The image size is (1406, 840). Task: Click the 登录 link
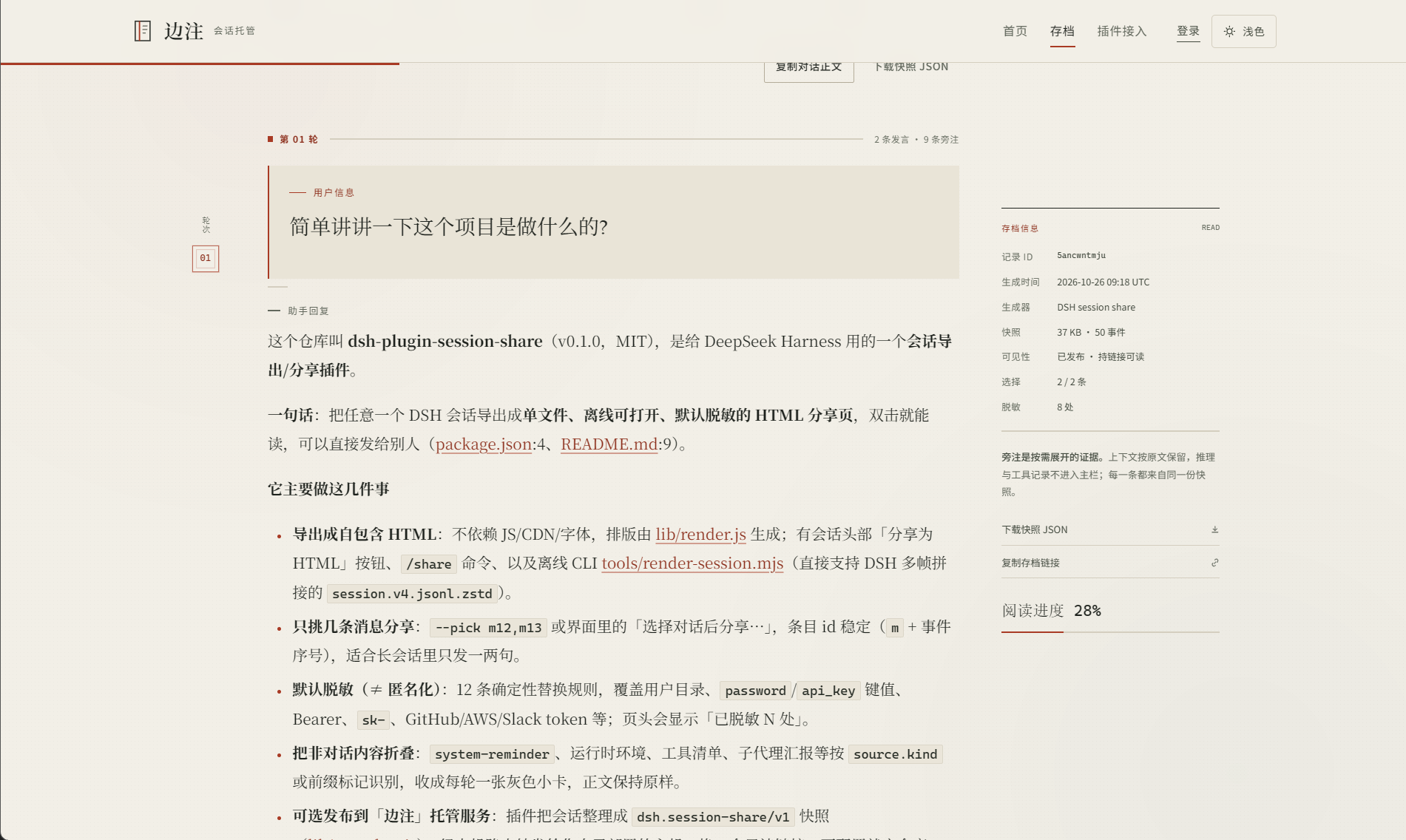[x=1188, y=31]
